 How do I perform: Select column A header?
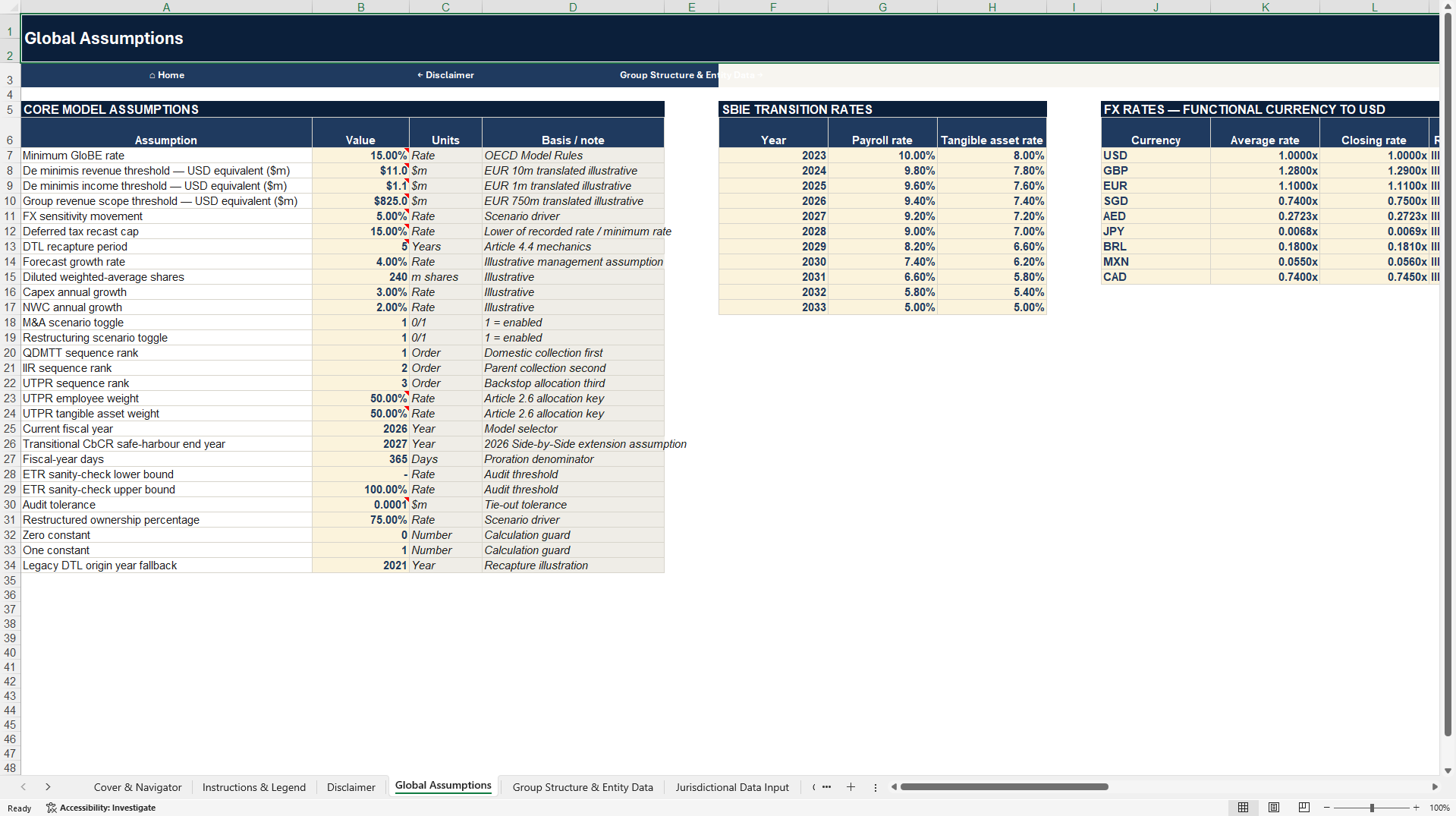click(x=166, y=7)
